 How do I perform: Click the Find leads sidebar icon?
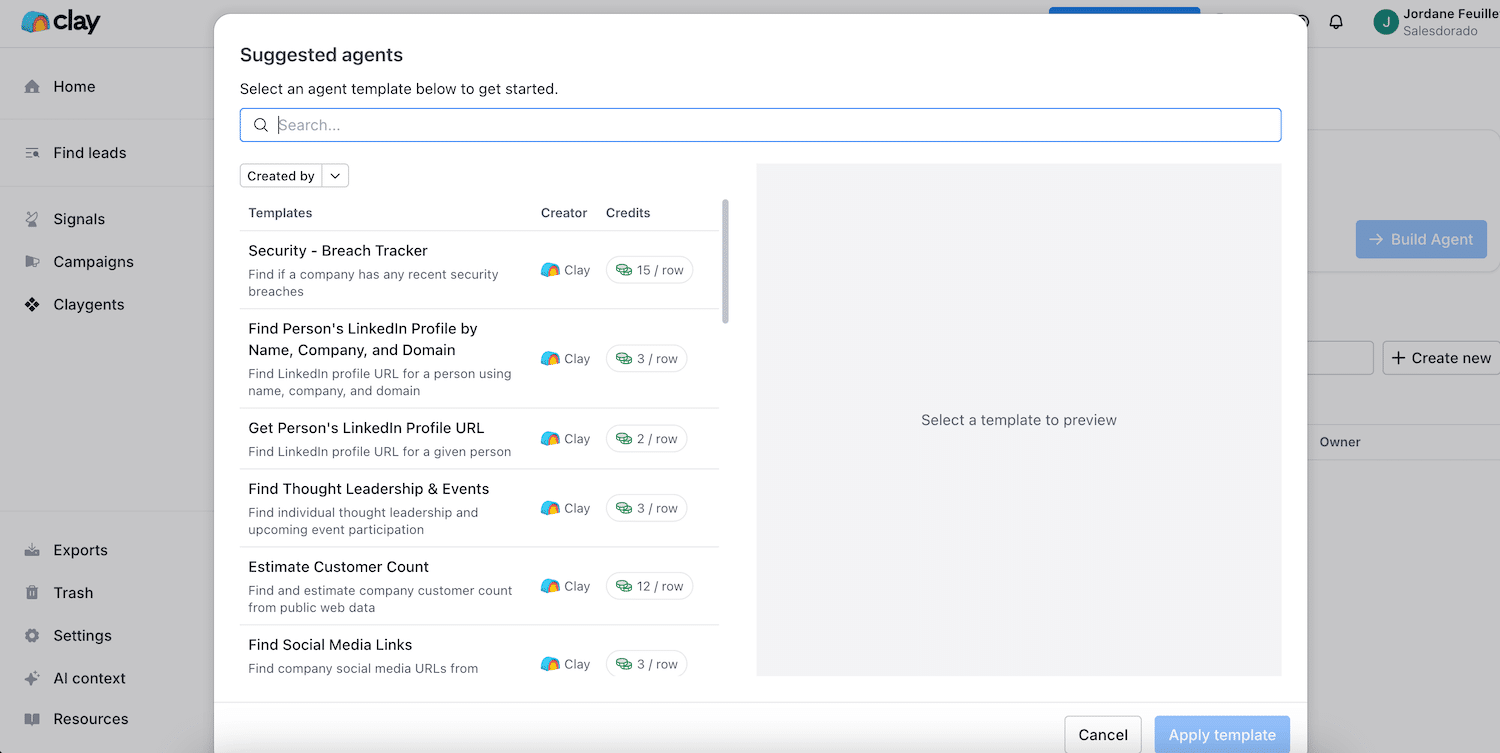click(x=33, y=153)
